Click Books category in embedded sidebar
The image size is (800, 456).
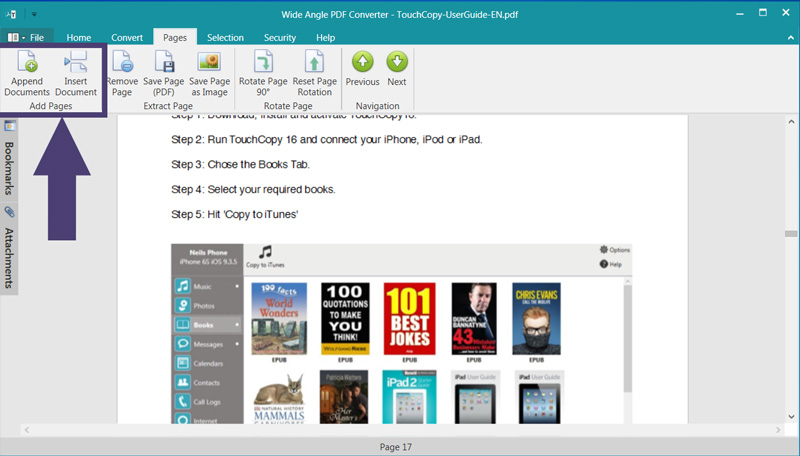point(207,325)
